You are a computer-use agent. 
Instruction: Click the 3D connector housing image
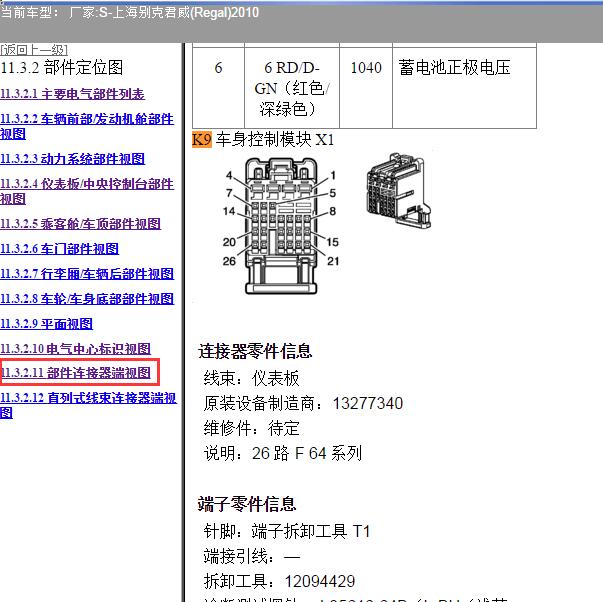coord(399,190)
